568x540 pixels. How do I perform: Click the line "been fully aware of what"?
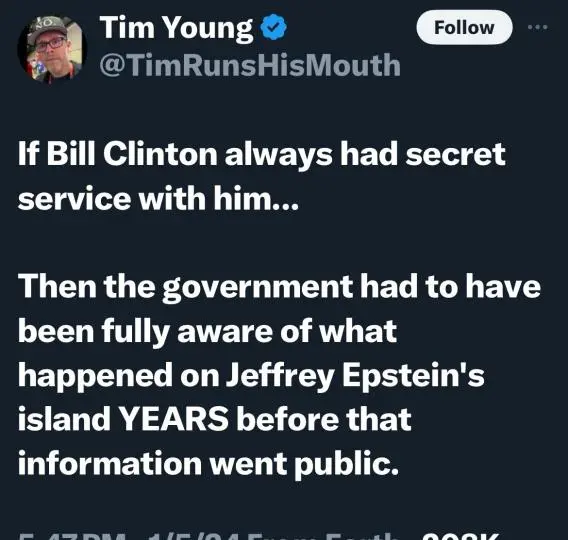[x=208, y=332]
